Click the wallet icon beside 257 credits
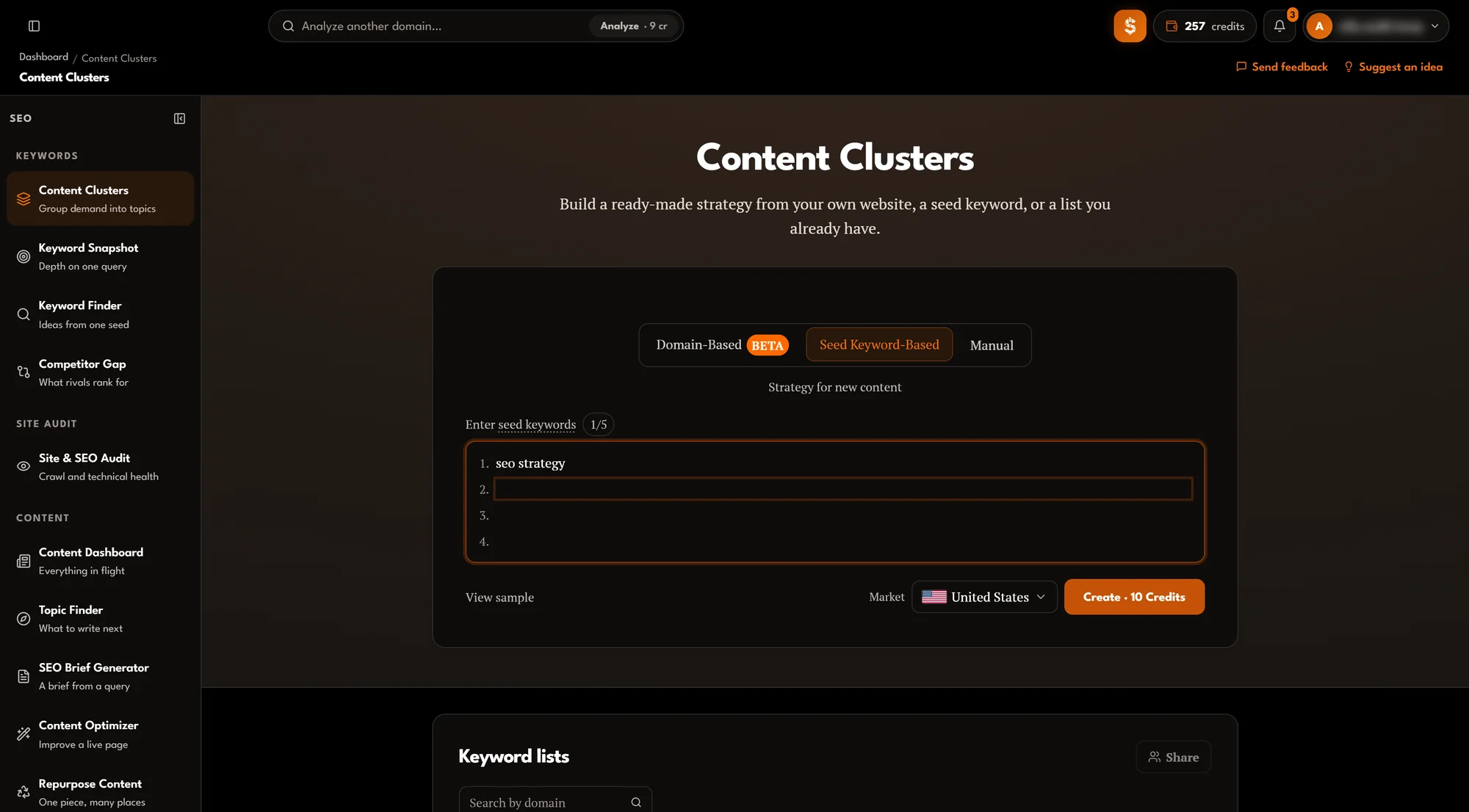 tap(1172, 26)
